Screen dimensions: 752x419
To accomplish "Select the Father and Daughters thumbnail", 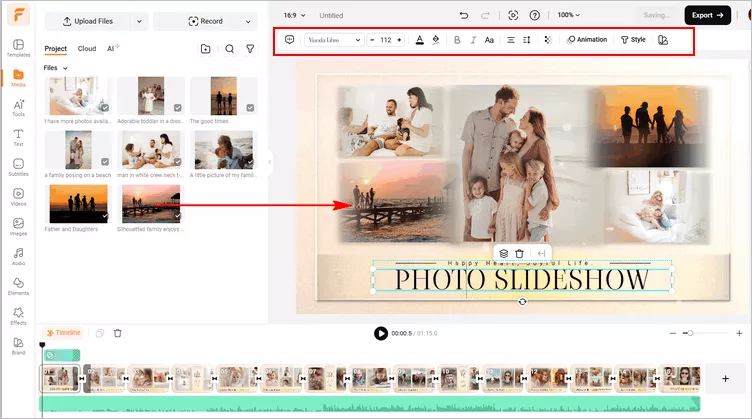I will pyautogui.click(x=79, y=204).
